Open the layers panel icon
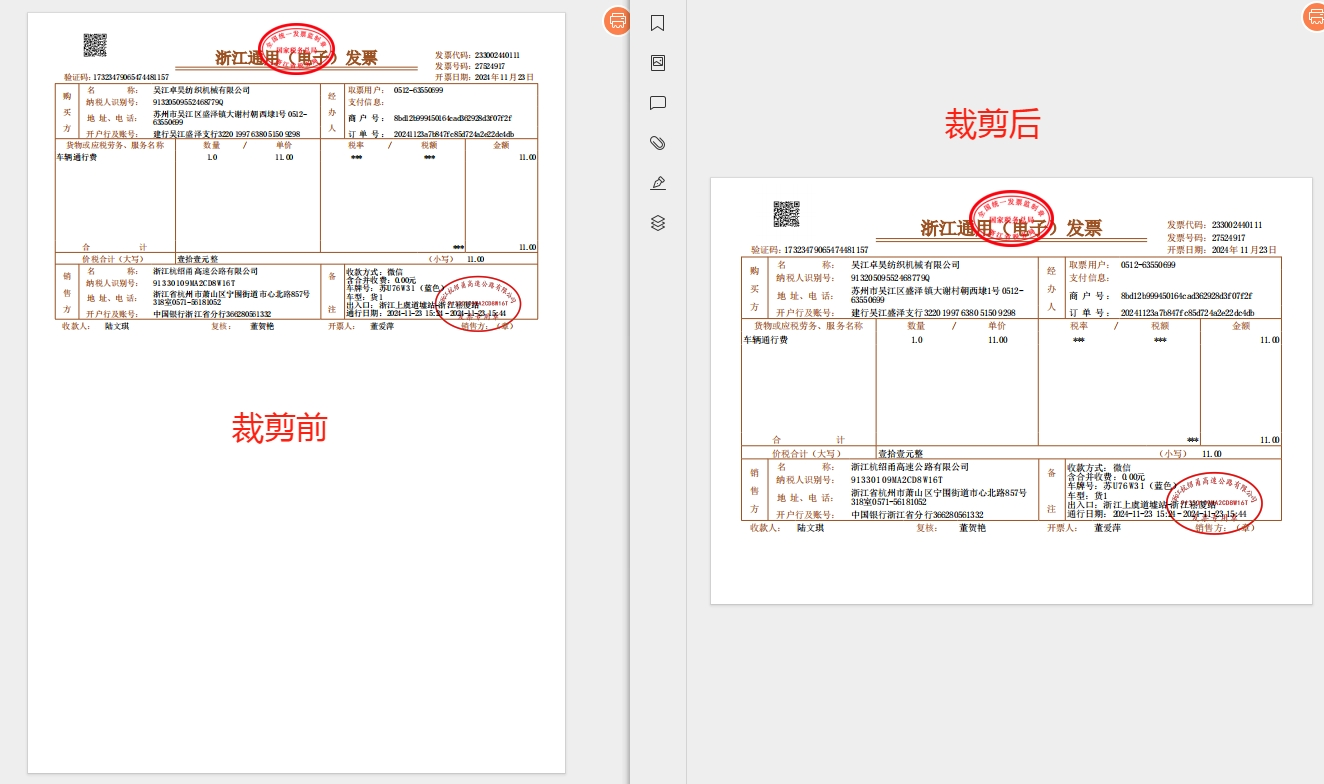1324x784 pixels. (x=658, y=223)
